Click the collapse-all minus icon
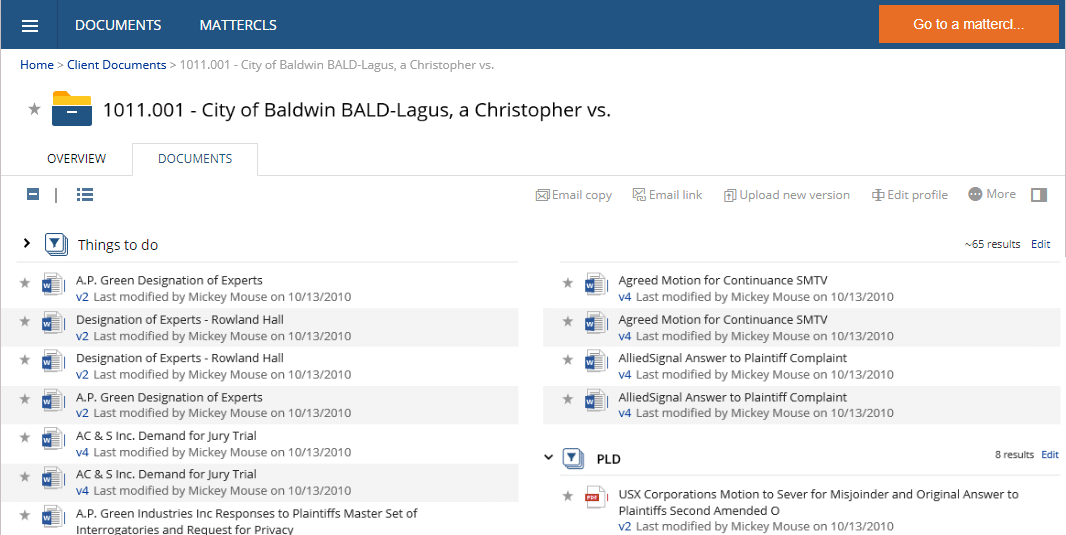 pos(33,195)
